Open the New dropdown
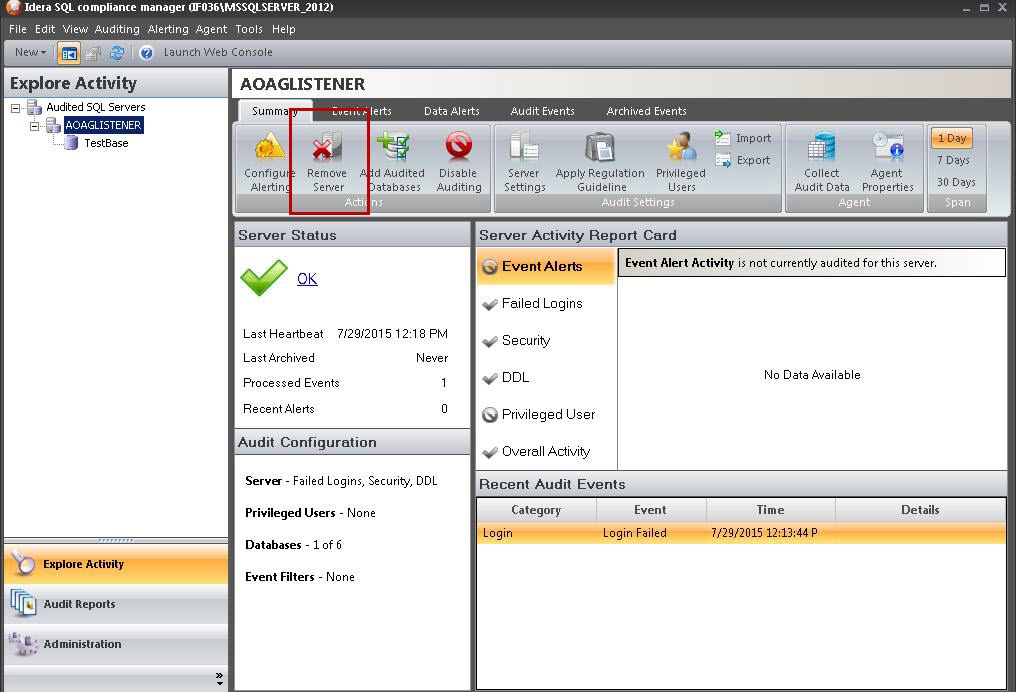 (x=30, y=52)
